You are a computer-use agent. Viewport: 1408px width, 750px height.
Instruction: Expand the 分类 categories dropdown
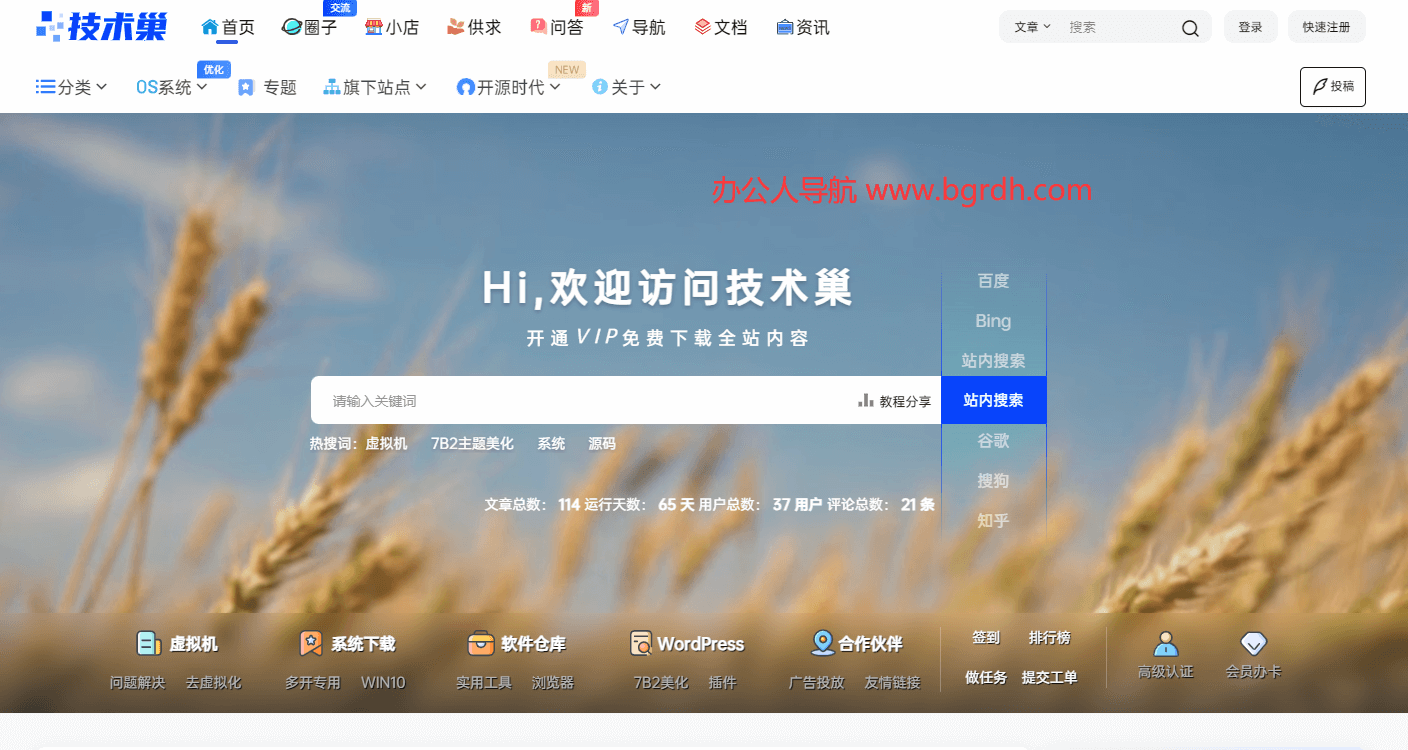(x=70, y=87)
